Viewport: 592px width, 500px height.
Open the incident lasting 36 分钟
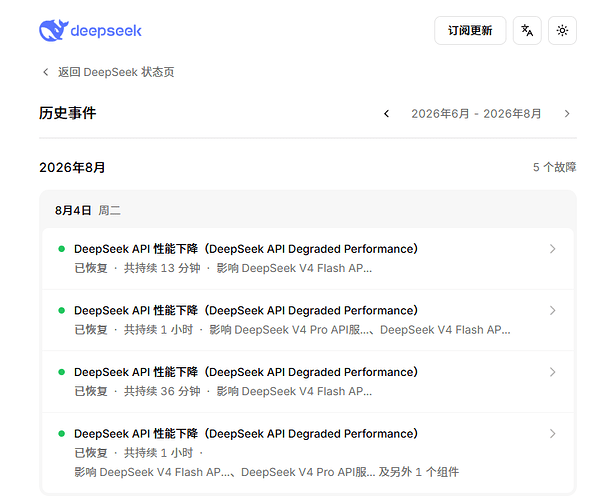pyautogui.click(x=308, y=381)
